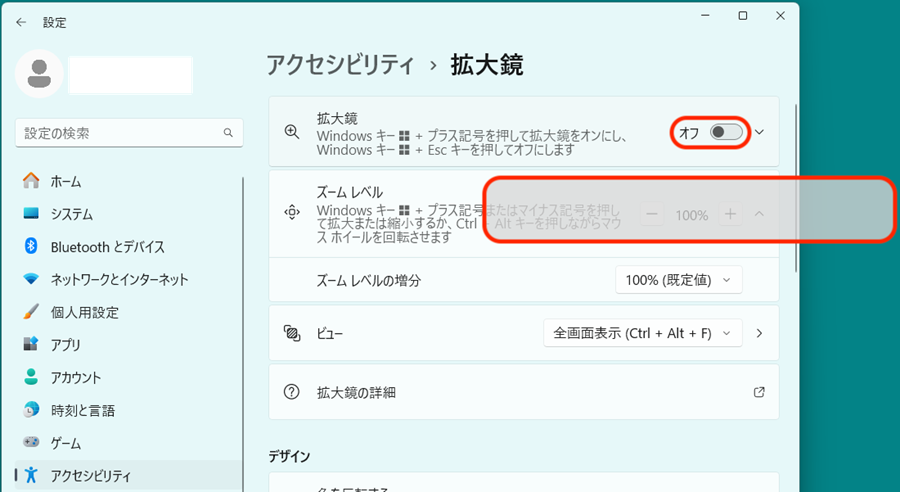The width and height of the screenshot is (900, 492).
Task: Expand the ビュー row right chevron
Action: click(760, 333)
